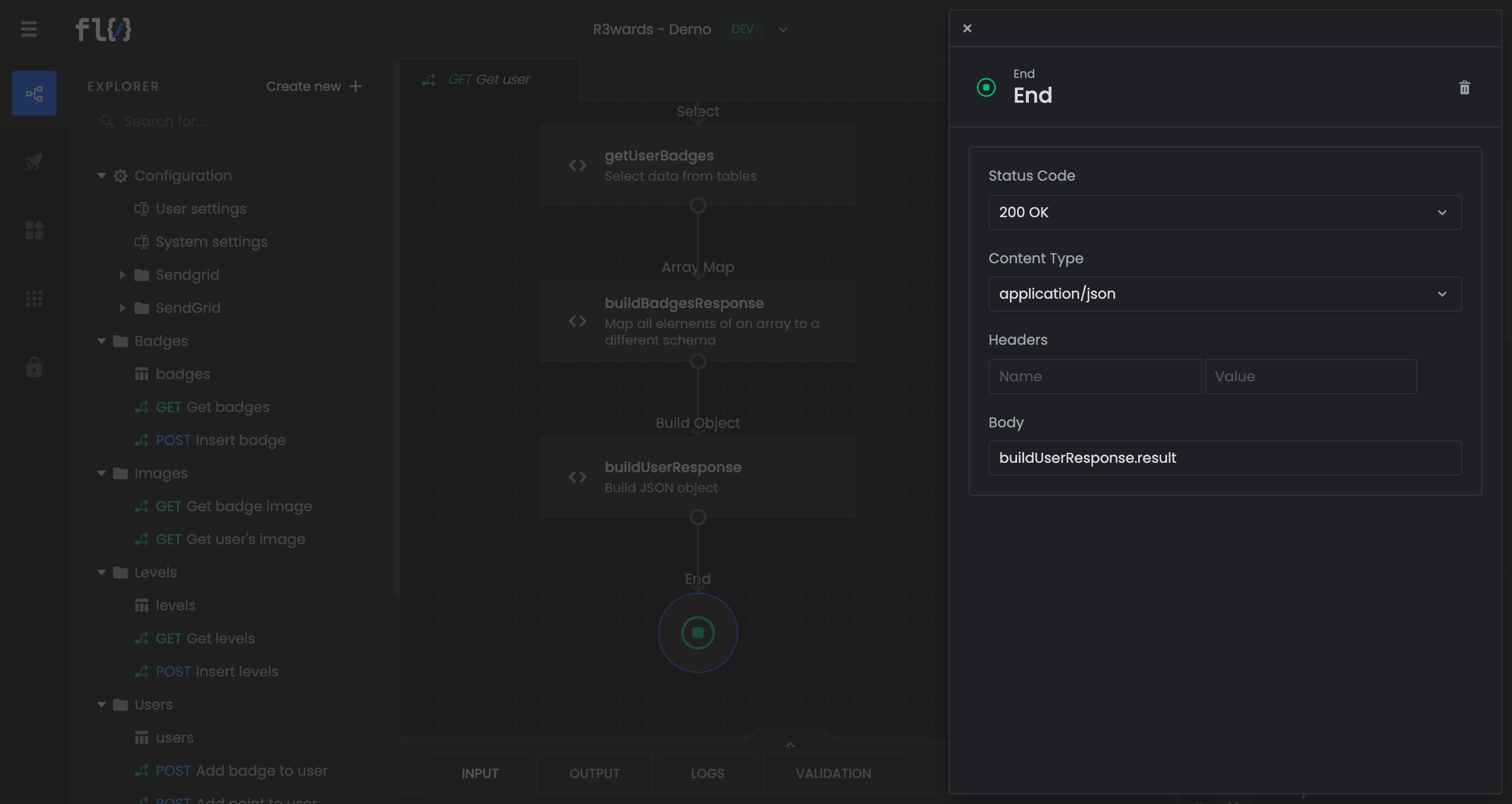Click output connector below buildBadgesResponse node
1512x804 pixels.
[698, 362]
